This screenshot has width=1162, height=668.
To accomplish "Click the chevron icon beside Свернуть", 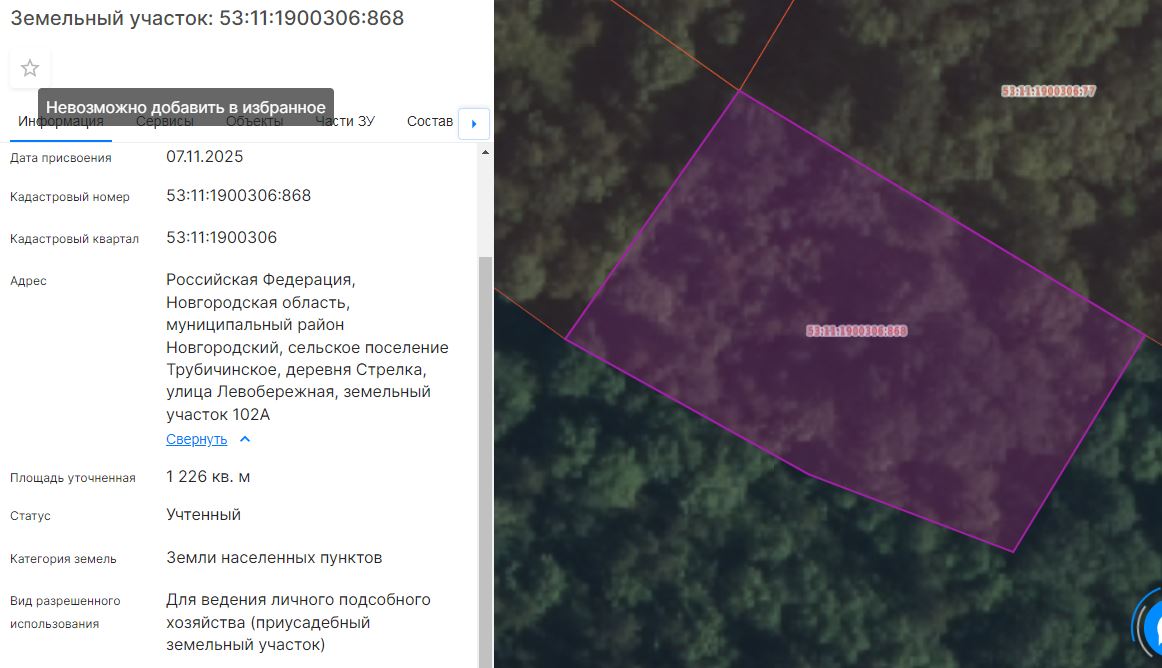I will [245, 439].
